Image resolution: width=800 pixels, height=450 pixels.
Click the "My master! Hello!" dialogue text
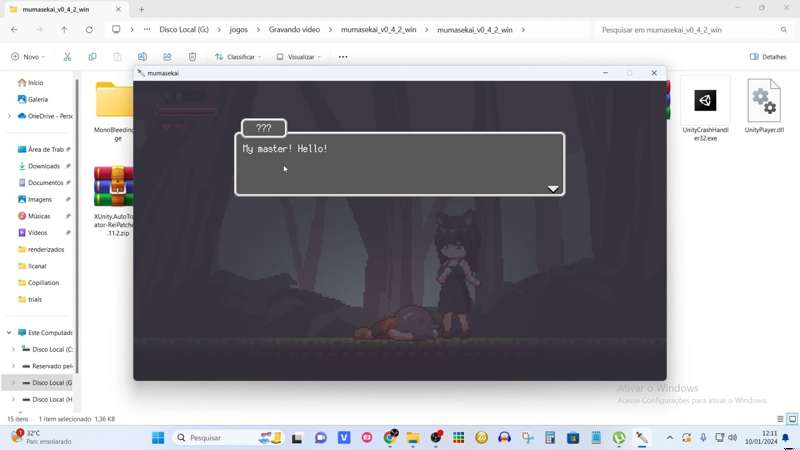285,148
